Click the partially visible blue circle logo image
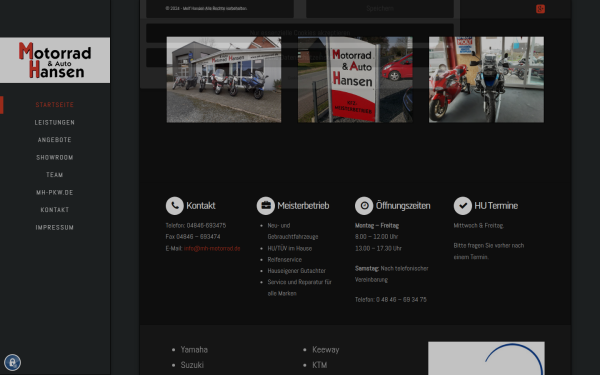Viewport: 600px width, 375px height. (x=486, y=358)
